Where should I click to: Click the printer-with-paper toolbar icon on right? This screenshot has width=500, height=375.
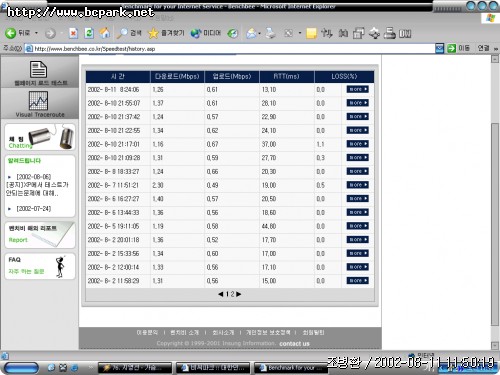(x=389, y=33)
